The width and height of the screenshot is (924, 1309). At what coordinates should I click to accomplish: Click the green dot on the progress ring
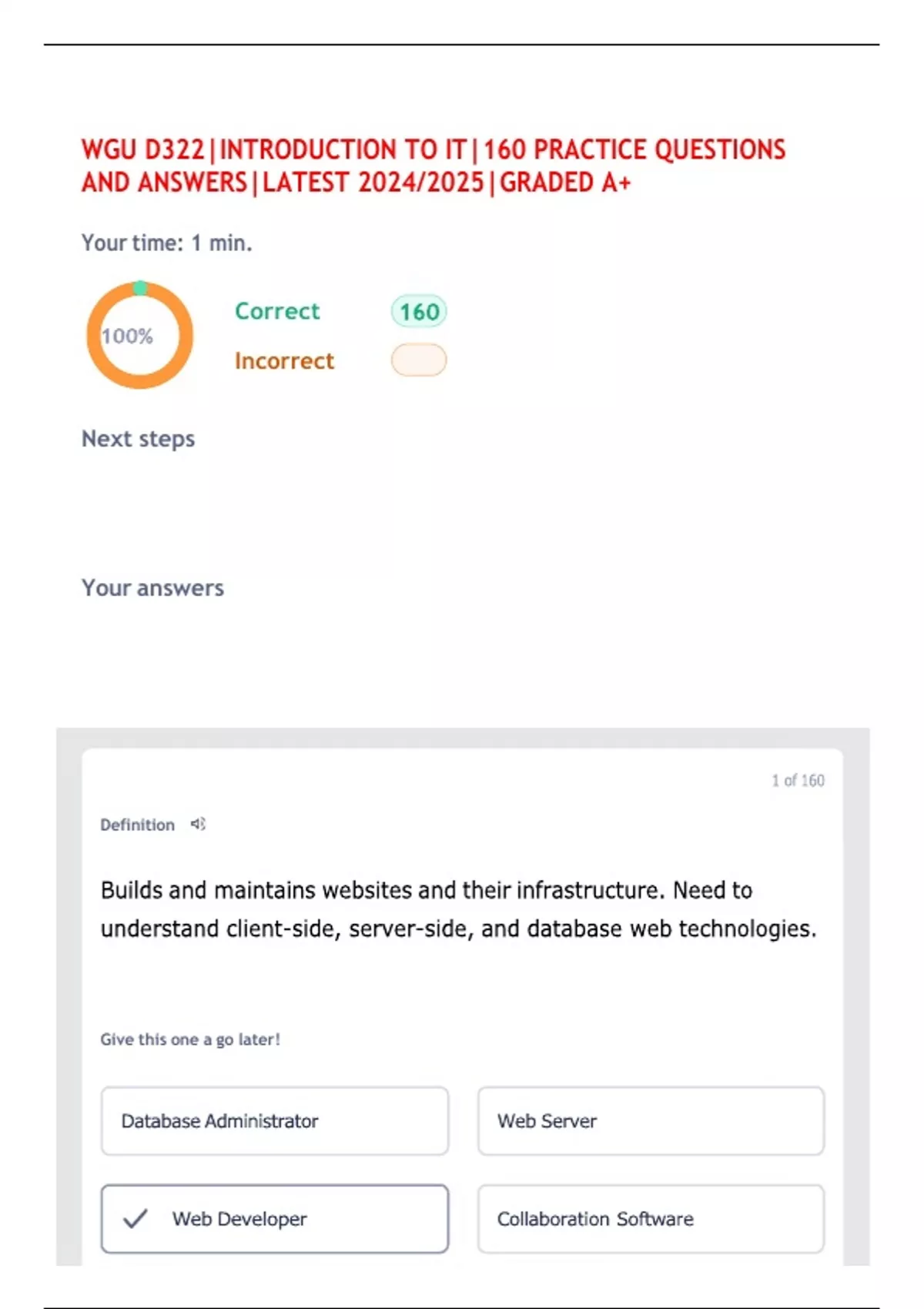(140, 288)
